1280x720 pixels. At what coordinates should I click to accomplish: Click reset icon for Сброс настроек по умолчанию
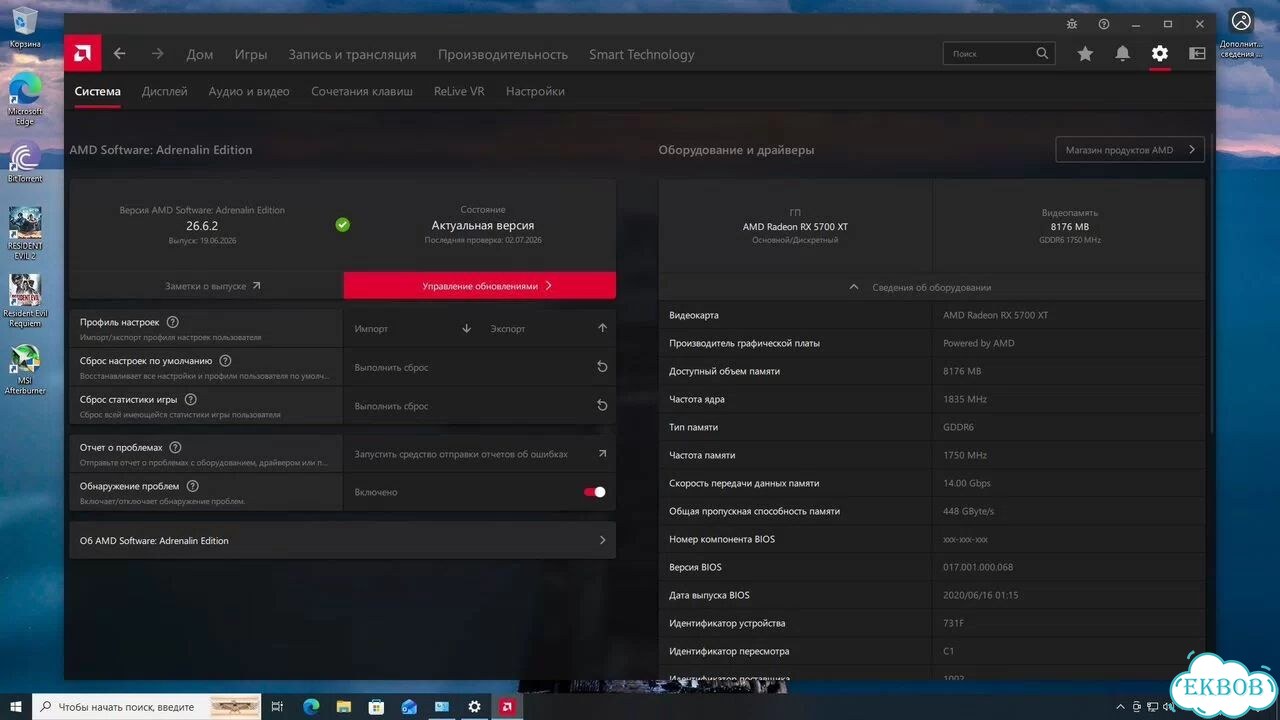point(602,367)
